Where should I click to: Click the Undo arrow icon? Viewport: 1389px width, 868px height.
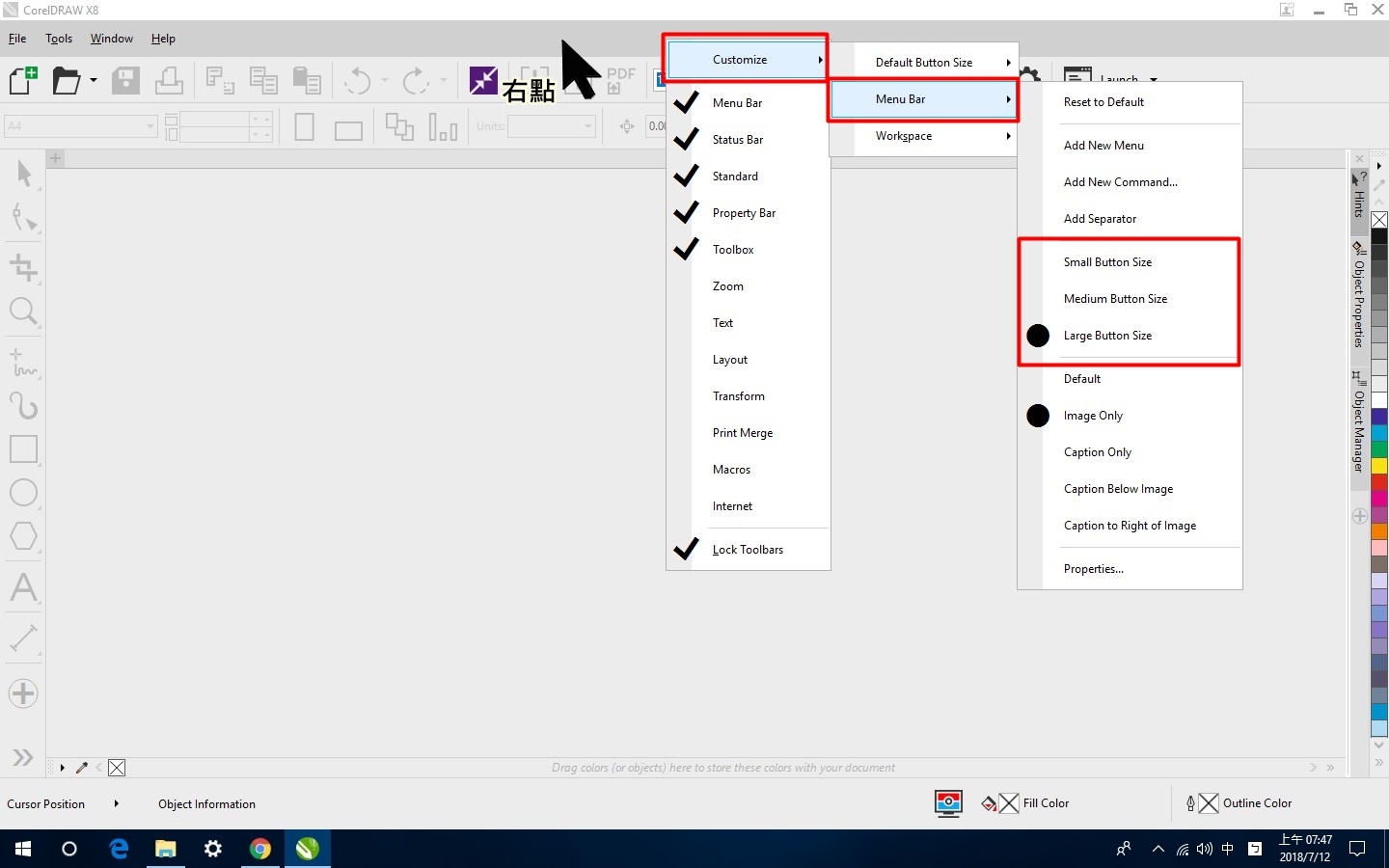[x=358, y=80]
